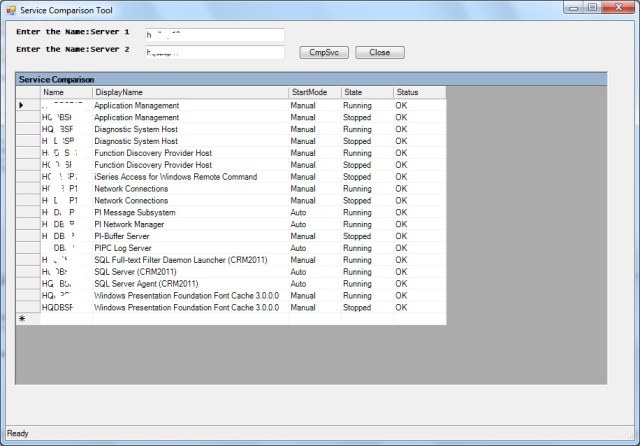
Task: Select the row header of PI Network Manager
Action: click(x=28, y=224)
